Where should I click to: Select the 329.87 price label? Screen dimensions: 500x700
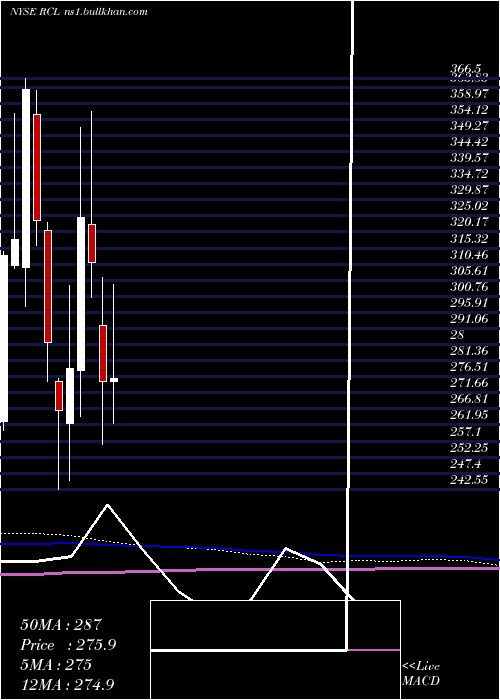pyautogui.click(x=469, y=190)
